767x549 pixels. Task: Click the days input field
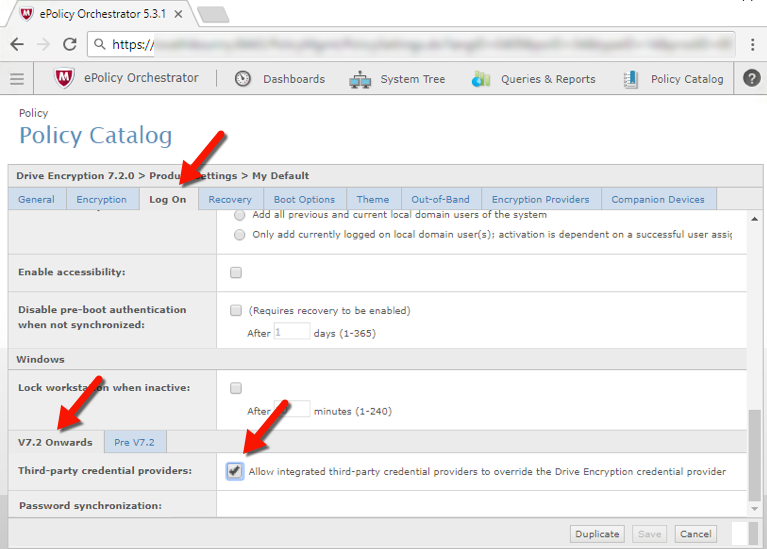tap(292, 332)
